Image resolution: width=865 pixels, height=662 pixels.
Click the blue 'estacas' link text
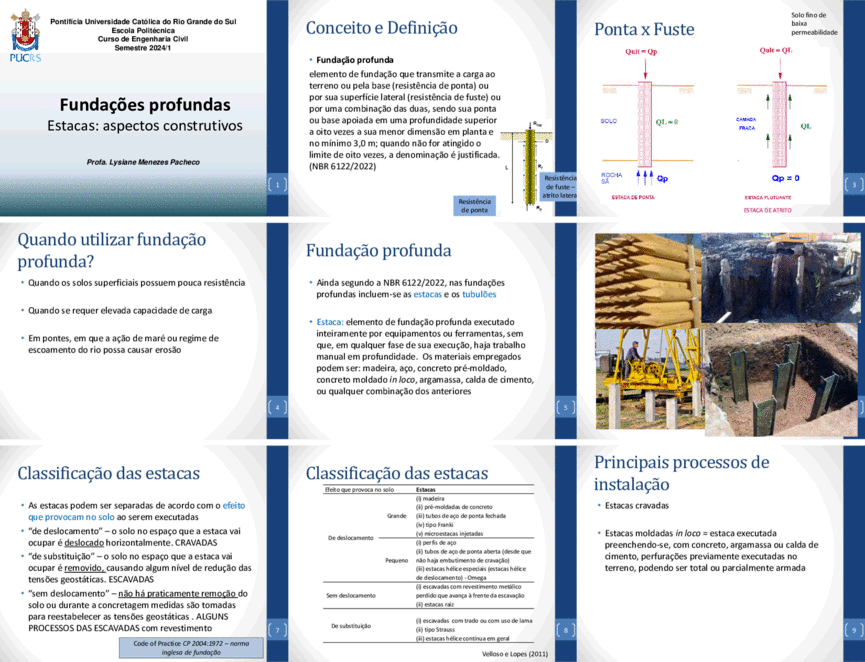428,295
